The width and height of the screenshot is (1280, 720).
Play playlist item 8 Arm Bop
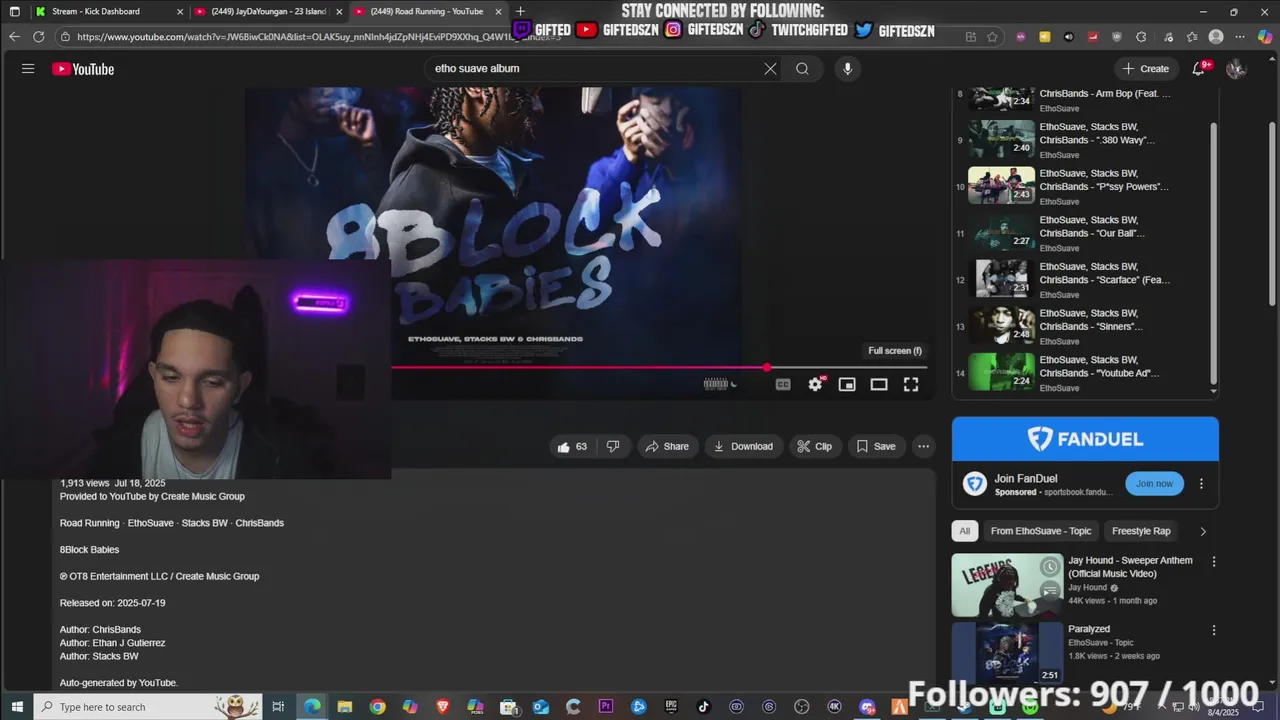[1085, 98]
